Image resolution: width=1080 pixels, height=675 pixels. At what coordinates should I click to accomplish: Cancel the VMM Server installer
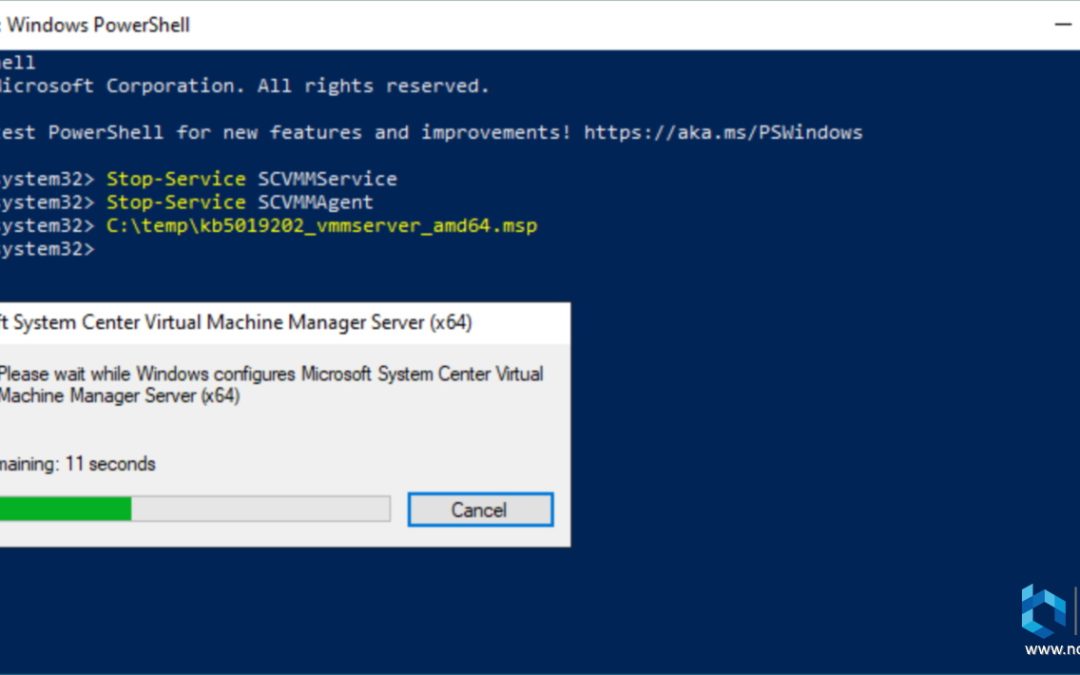480,510
